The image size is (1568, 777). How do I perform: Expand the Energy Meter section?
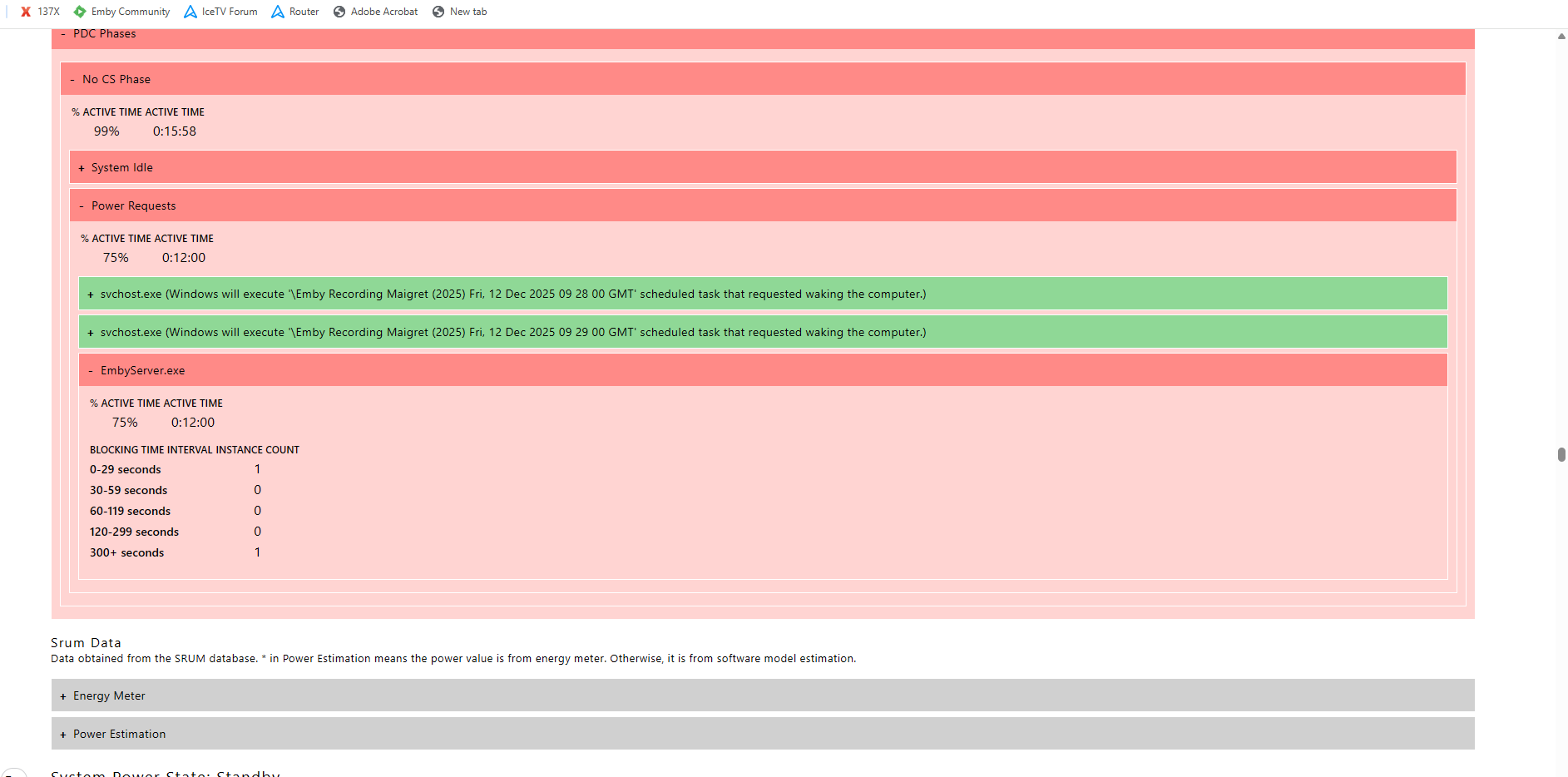(763, 695)
